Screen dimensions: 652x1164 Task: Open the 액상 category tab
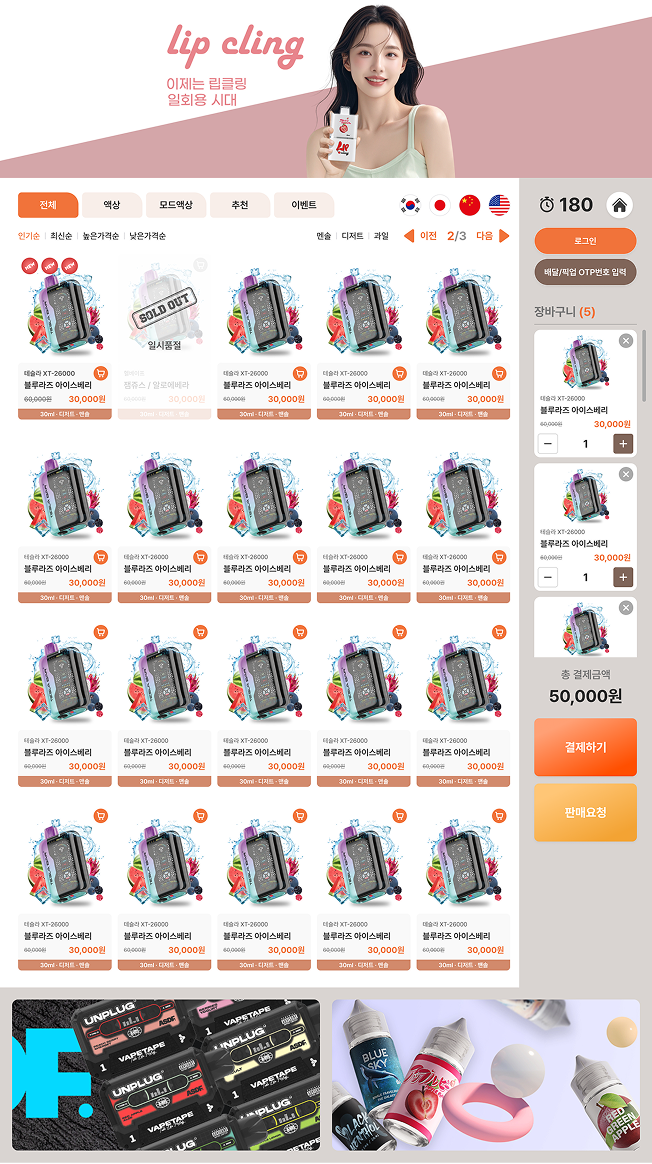[x=111, y=205]
